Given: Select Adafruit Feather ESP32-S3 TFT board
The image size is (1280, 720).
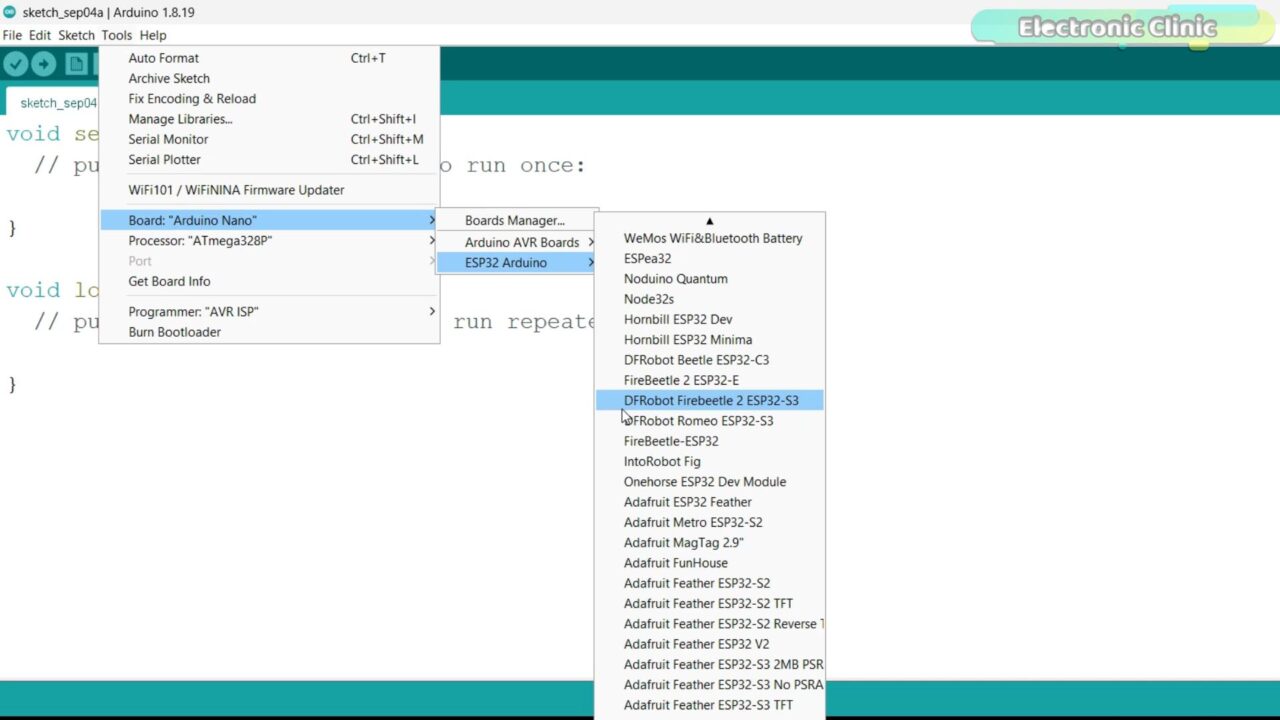Looking at the screenshot, I should (710, 705).
